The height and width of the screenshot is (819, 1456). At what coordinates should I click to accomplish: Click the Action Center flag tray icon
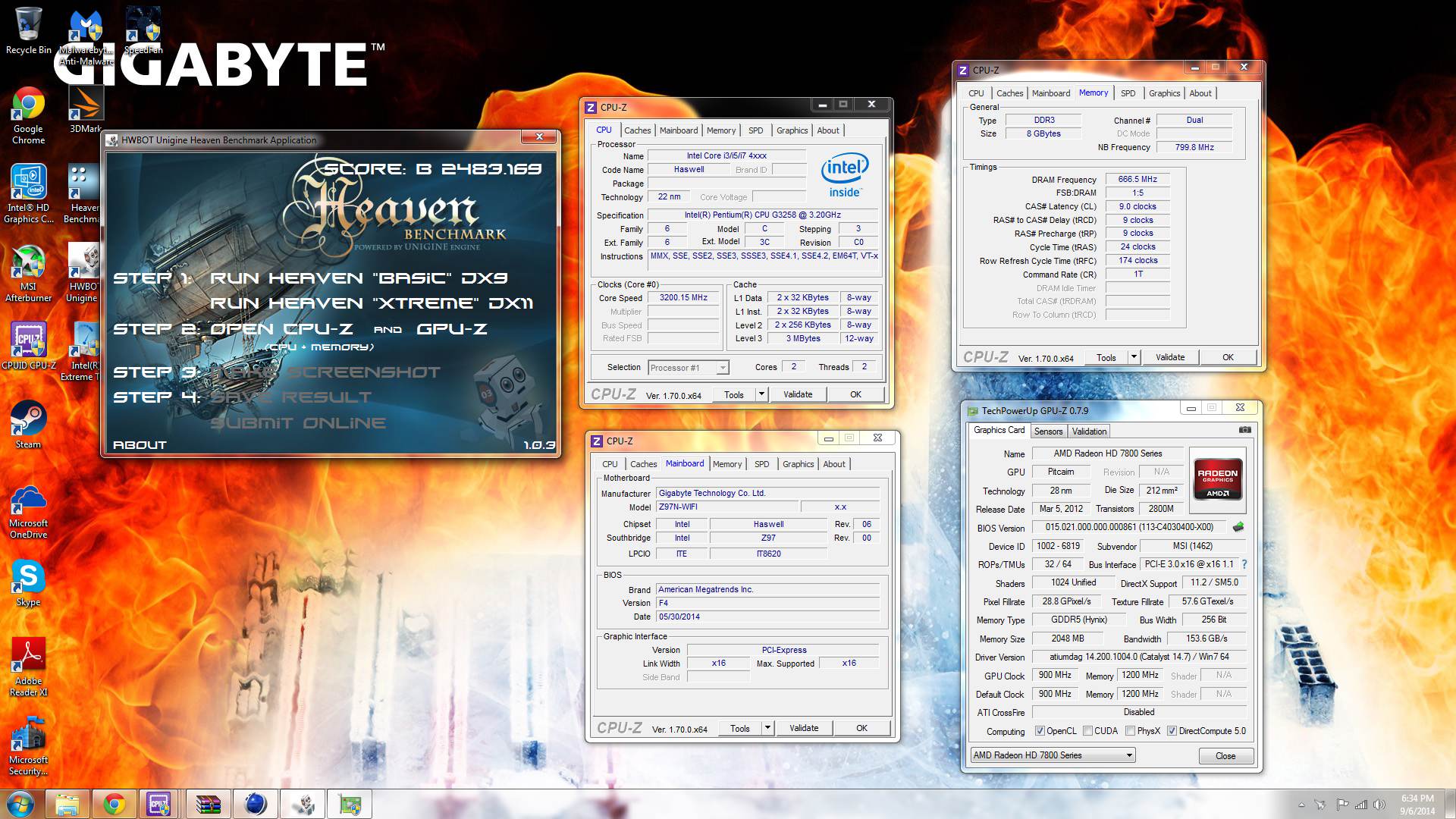coord(1341,805)
